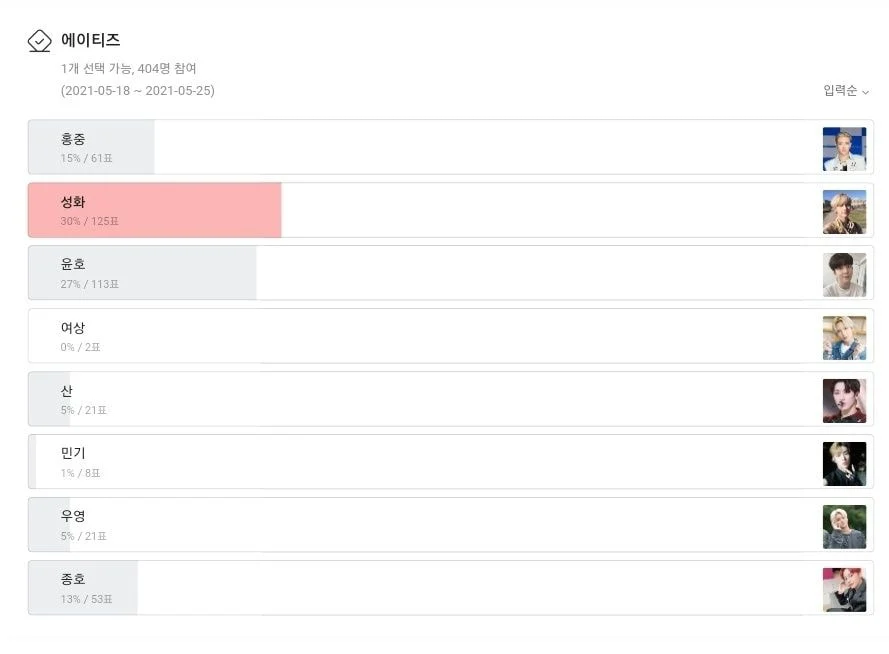889x654 pixels.
Task: Pick the 민기 poll option
Action: [x=451, y=461]
